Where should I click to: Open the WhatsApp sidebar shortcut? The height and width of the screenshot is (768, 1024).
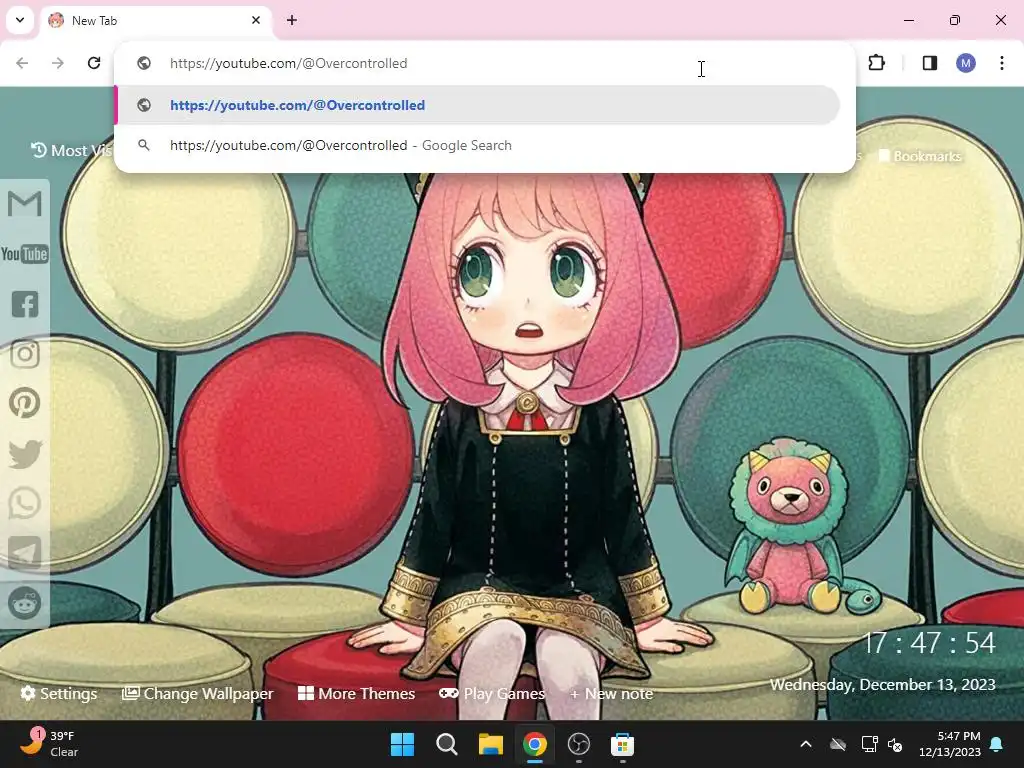click(25, 504)
